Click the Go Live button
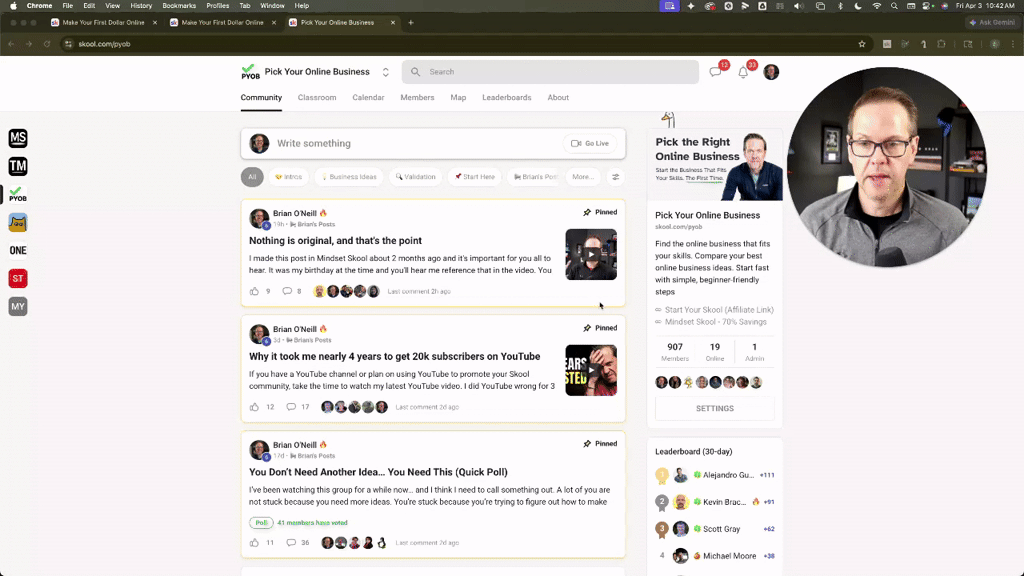This screenshot has width=1024, height=576. point(590,143)
